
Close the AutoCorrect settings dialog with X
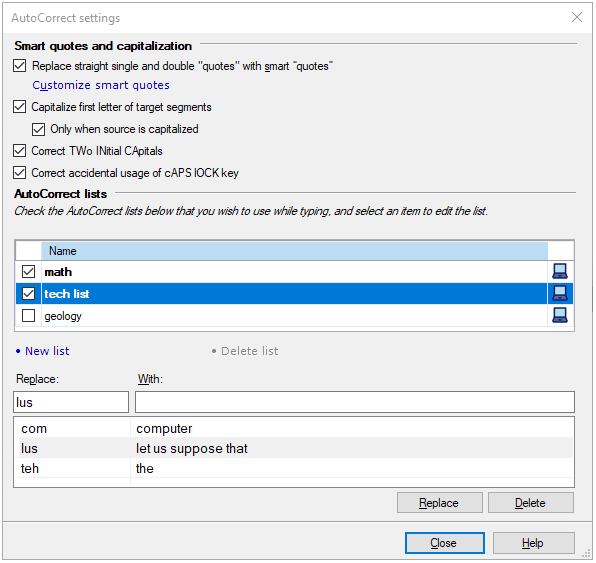[x=577, y=17]
